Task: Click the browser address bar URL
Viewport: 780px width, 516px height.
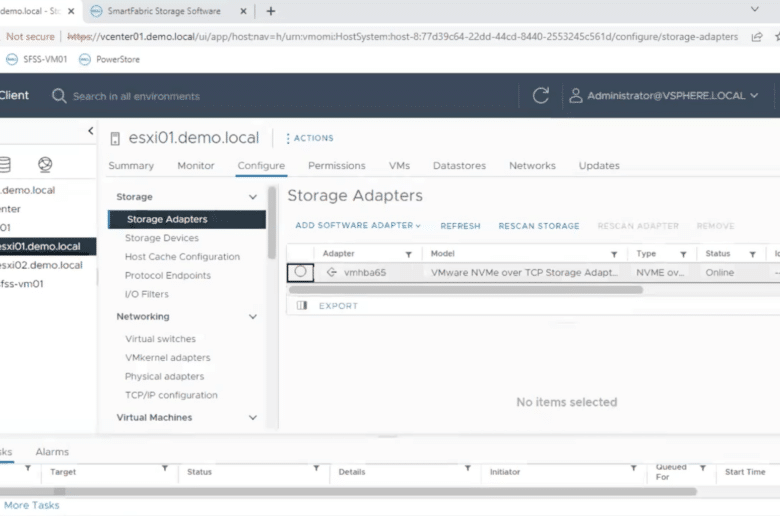Action: [402, 37]
